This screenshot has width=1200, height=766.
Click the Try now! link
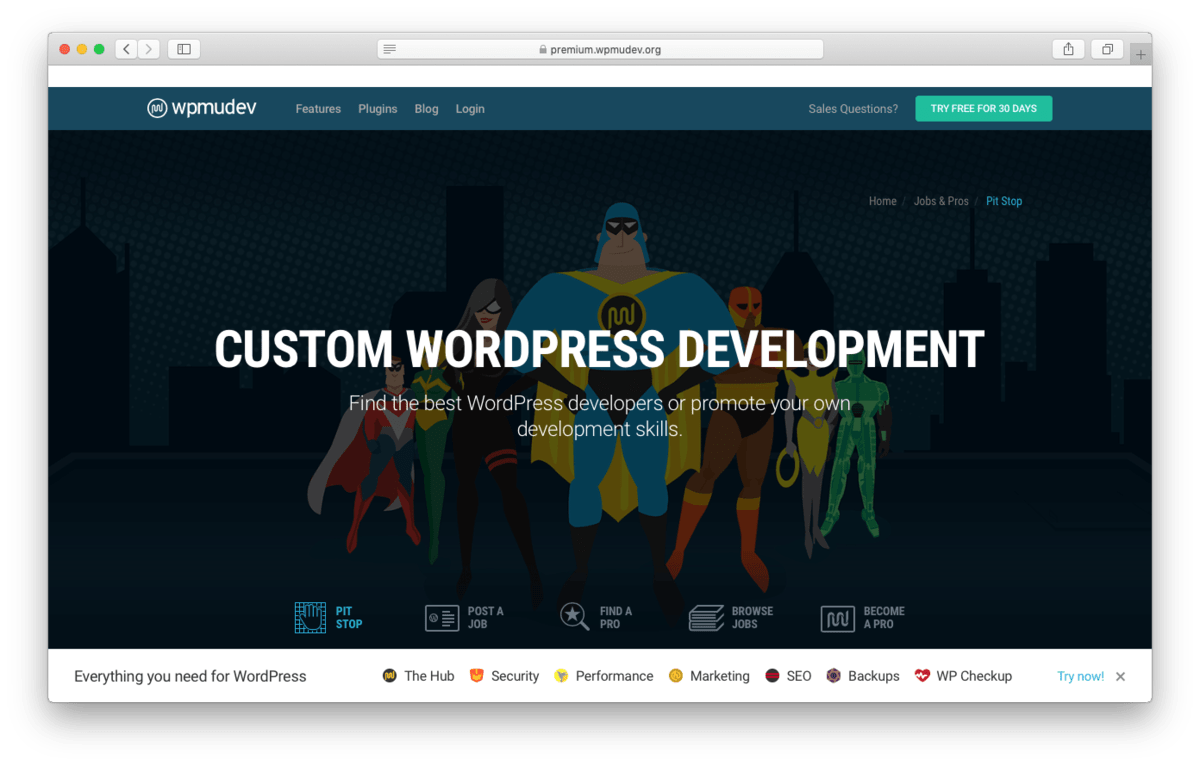click(x=1080, y=676)
